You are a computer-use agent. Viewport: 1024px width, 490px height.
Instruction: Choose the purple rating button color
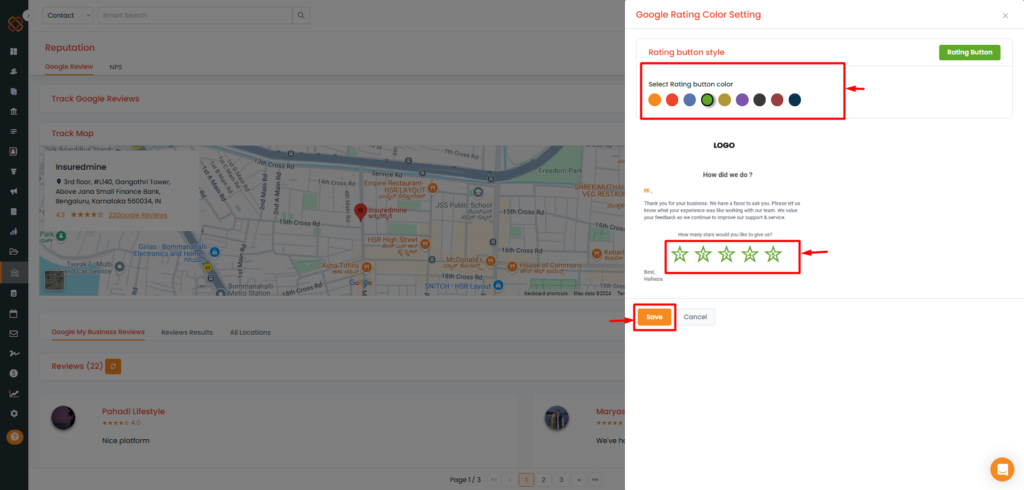pos(742,100)
